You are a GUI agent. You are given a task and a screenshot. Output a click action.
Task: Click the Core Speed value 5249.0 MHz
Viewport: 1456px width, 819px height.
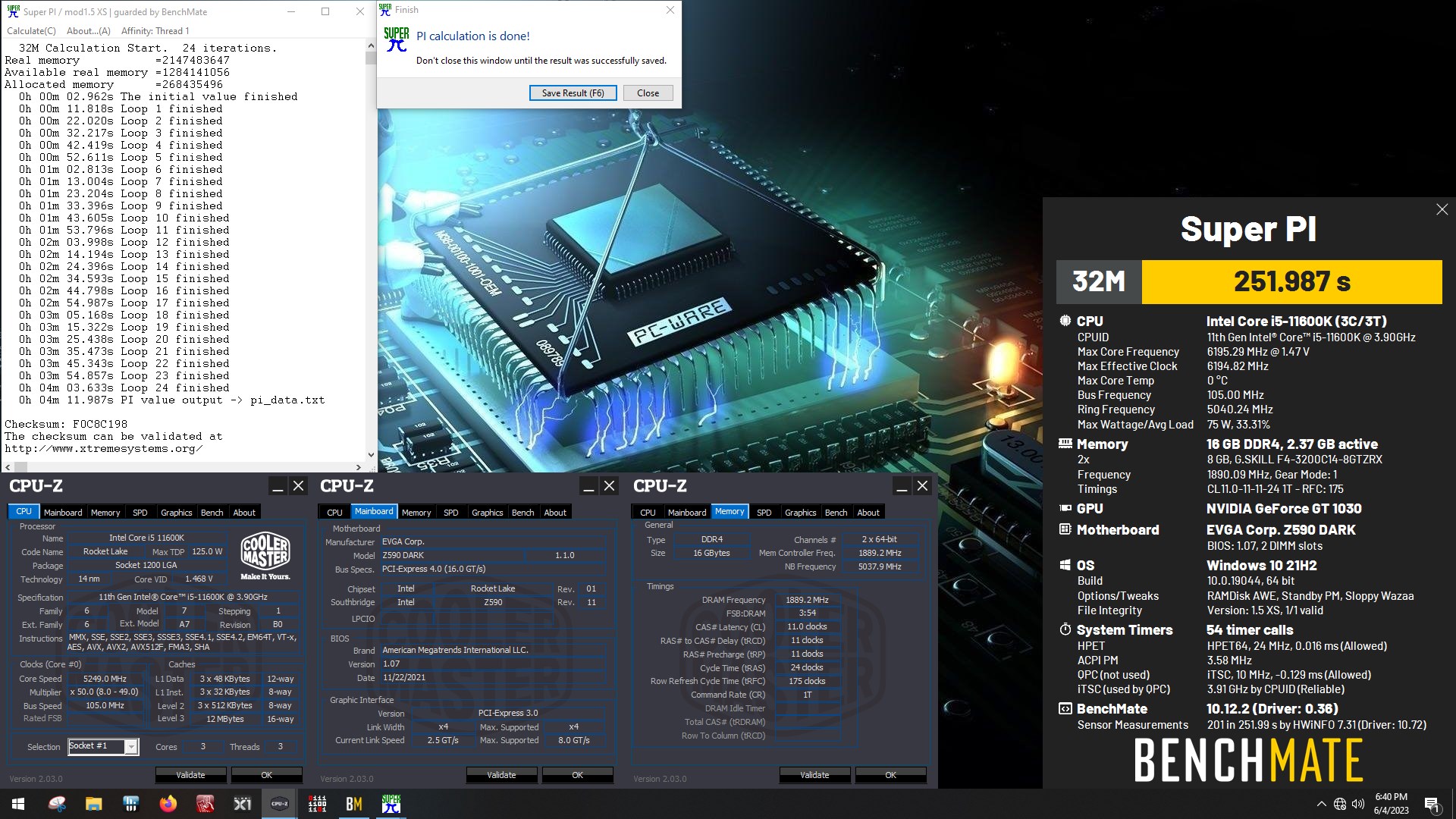[x=105, y=679]
